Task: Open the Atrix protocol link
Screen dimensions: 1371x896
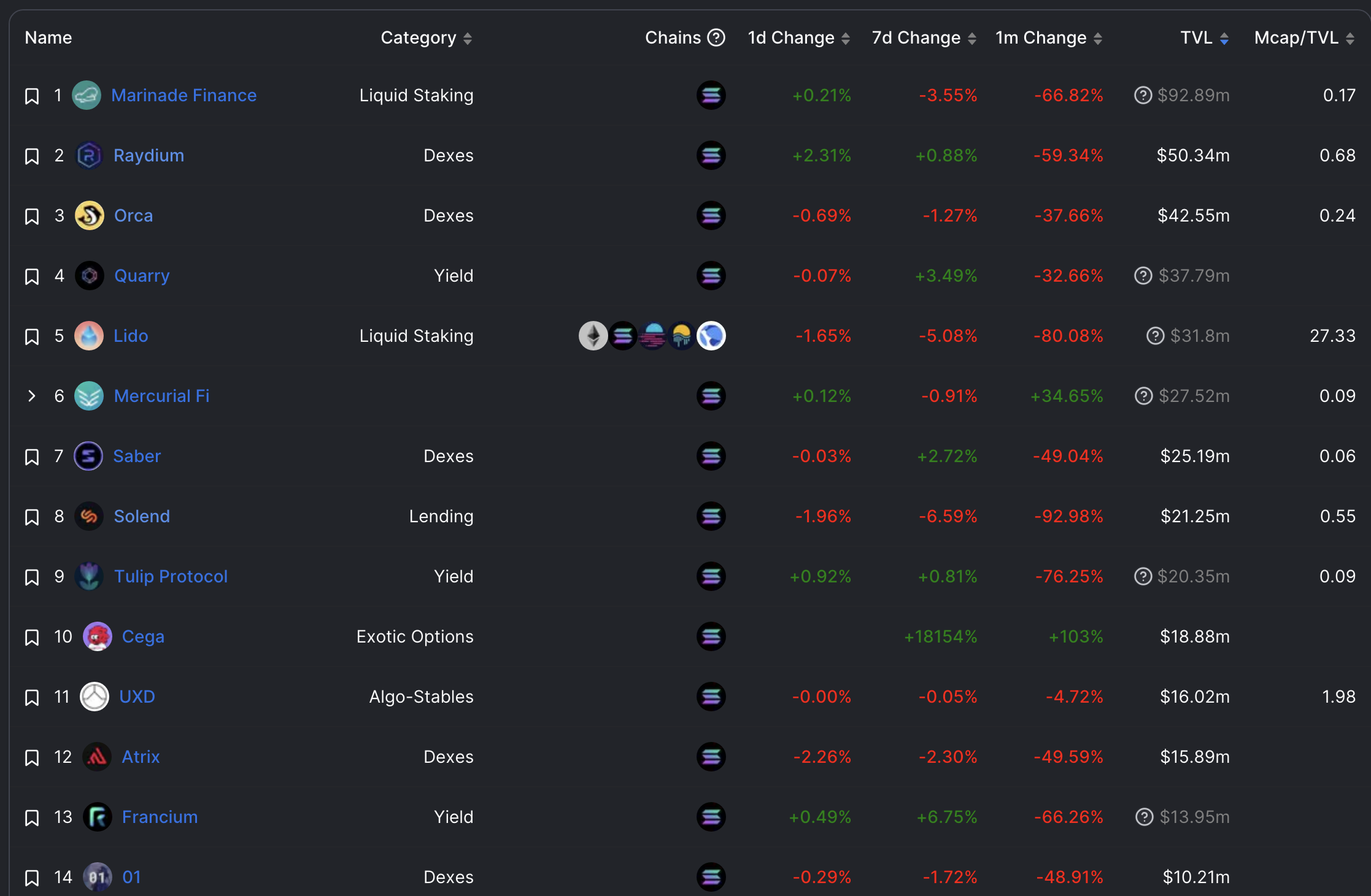Action: coord(141,757)
